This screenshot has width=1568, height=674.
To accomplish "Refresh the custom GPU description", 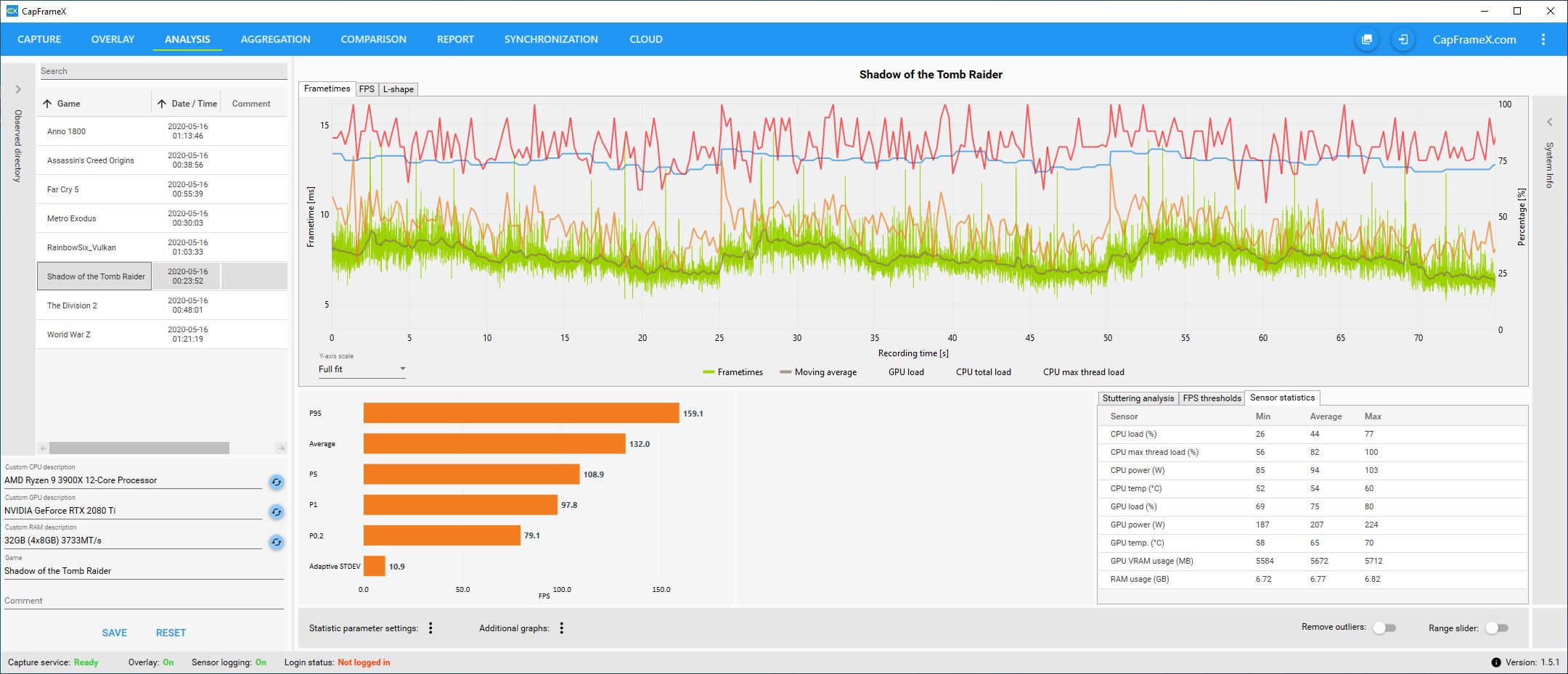I will tap(277, 512).
